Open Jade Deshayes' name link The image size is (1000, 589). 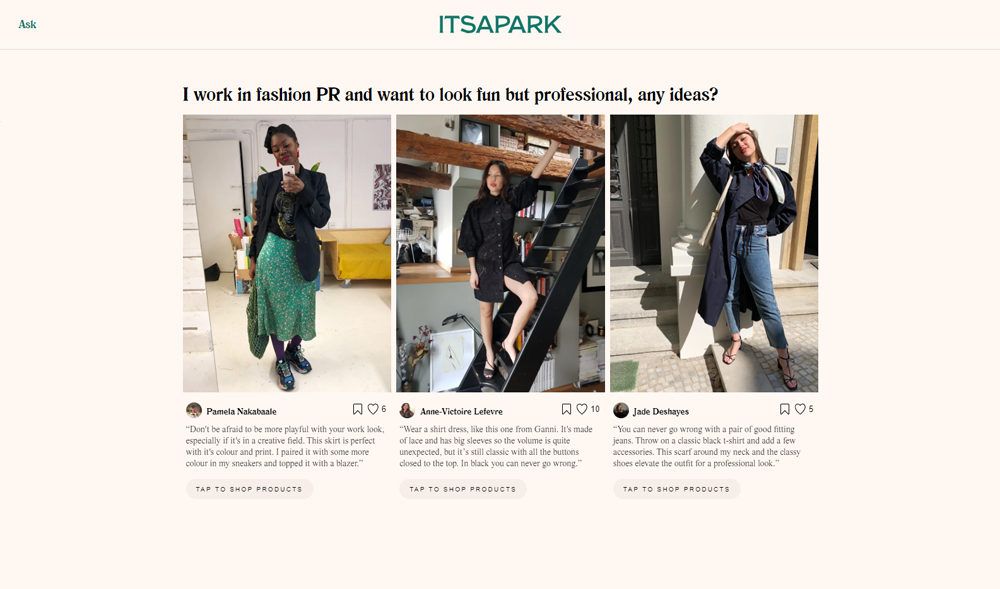(x=661, y=411)
